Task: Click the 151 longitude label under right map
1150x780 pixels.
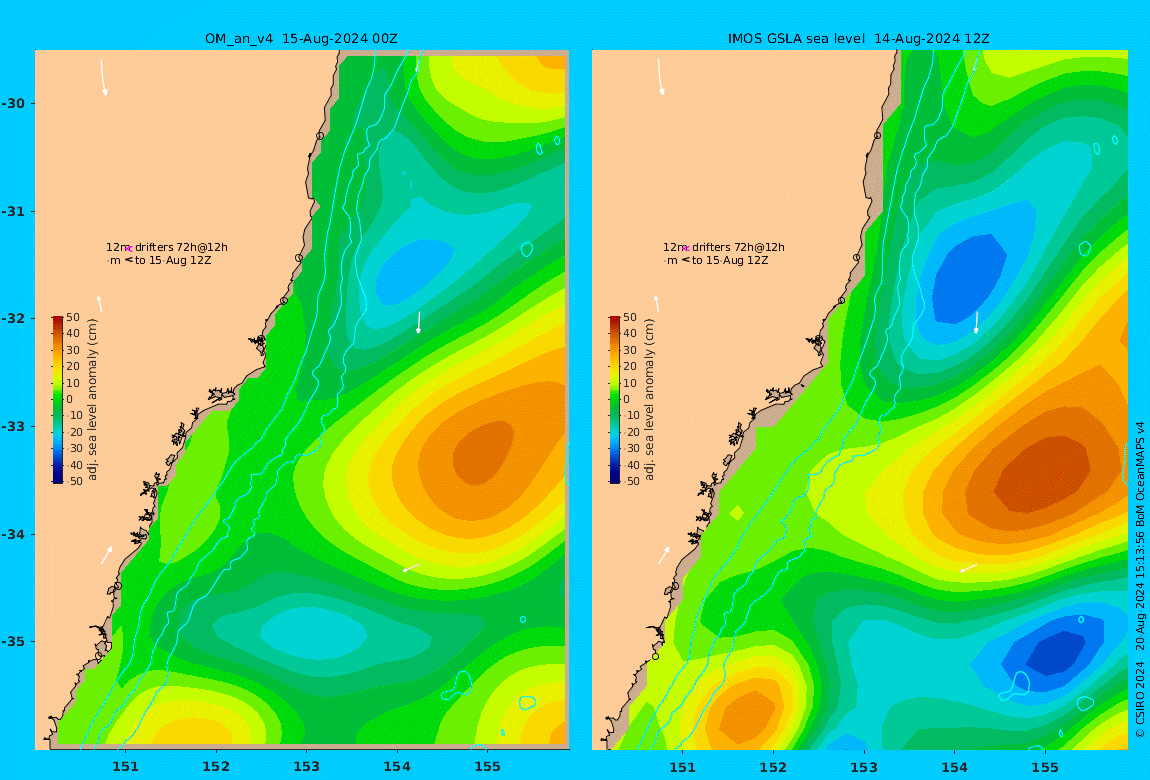Action: click(683, 767)
